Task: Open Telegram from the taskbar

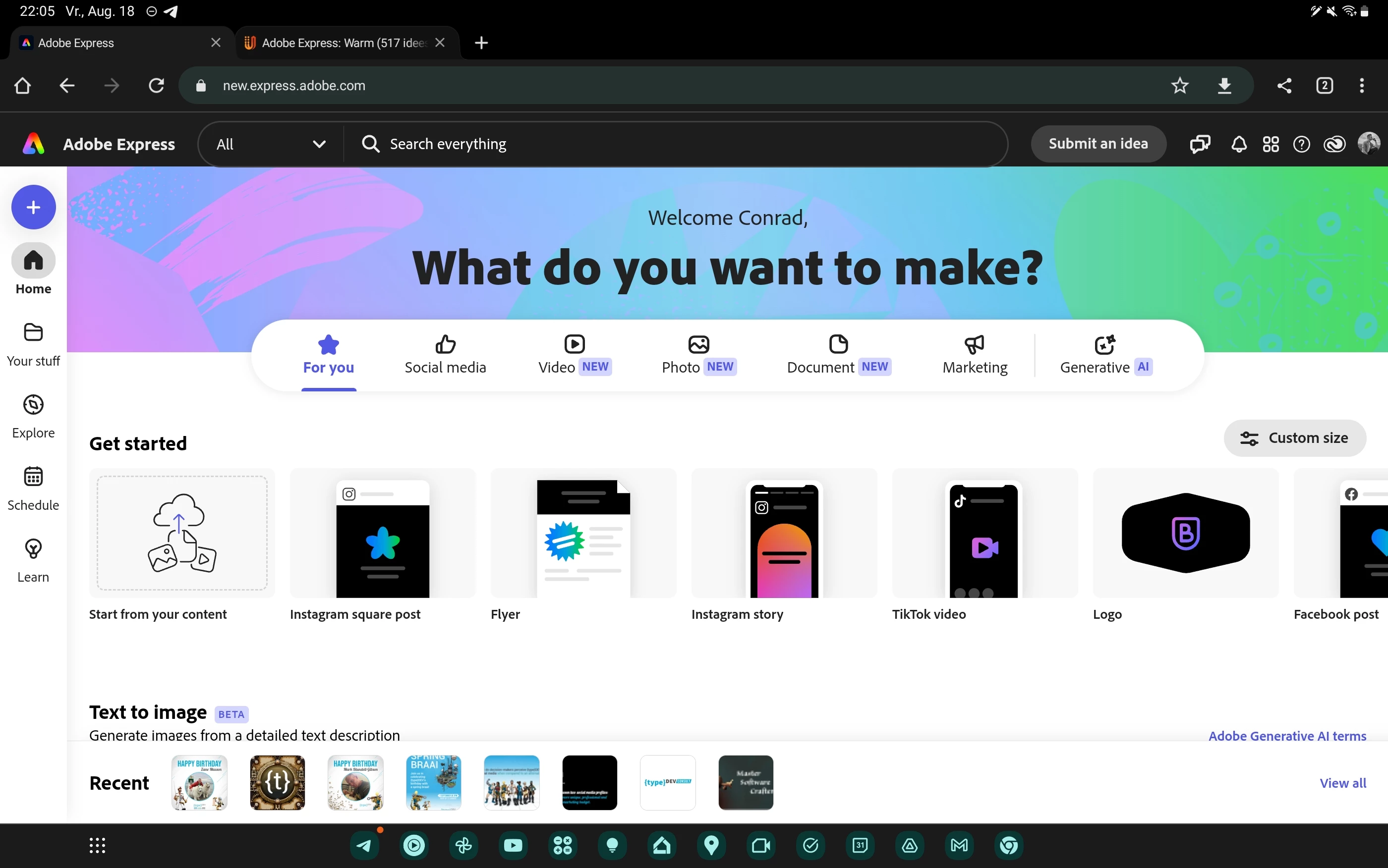Action: [x=364, y=845]
